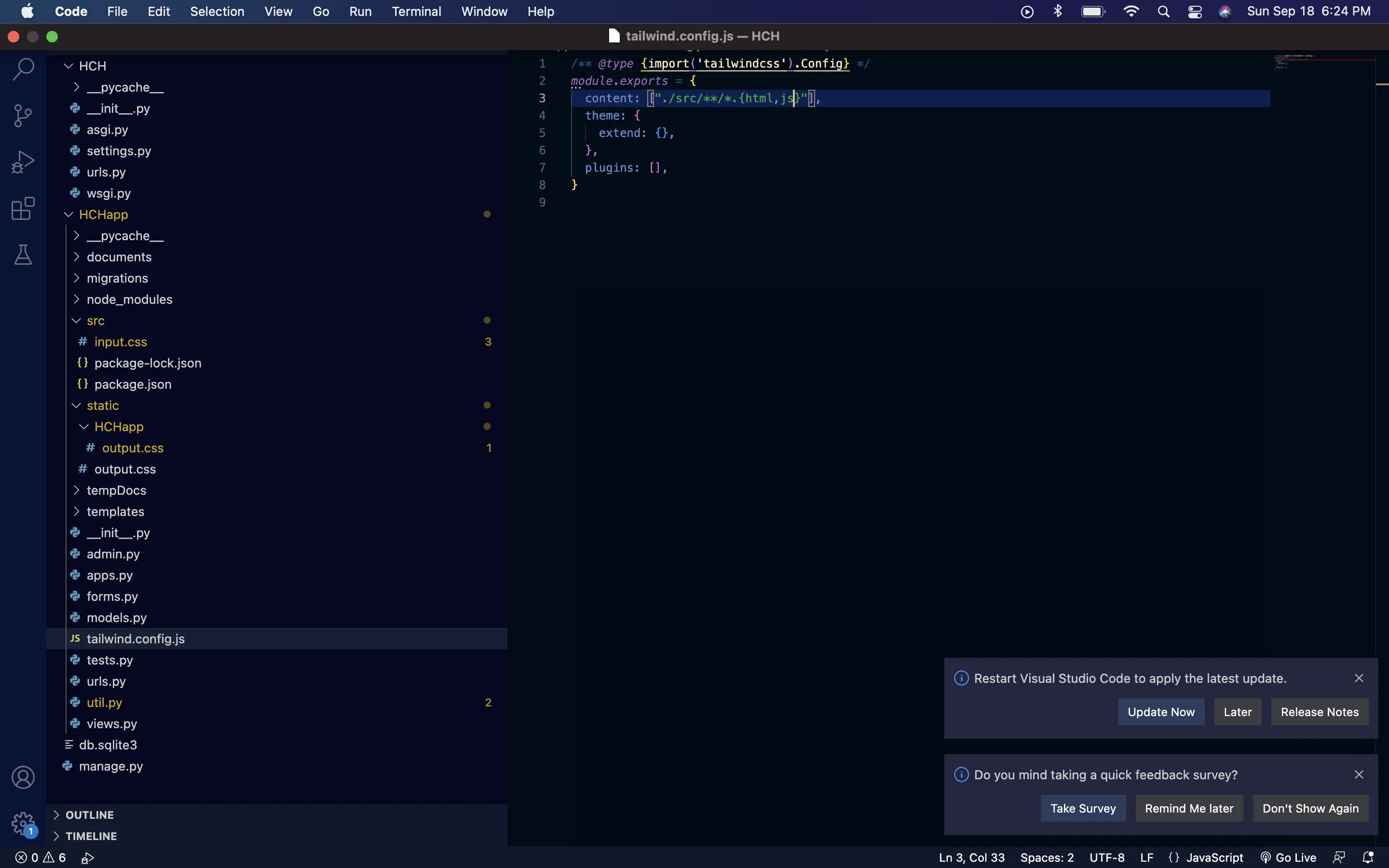Open the Run and Debug view
Screen dimensions: 1389x868
pyautogui.click(x=23, y=162)
